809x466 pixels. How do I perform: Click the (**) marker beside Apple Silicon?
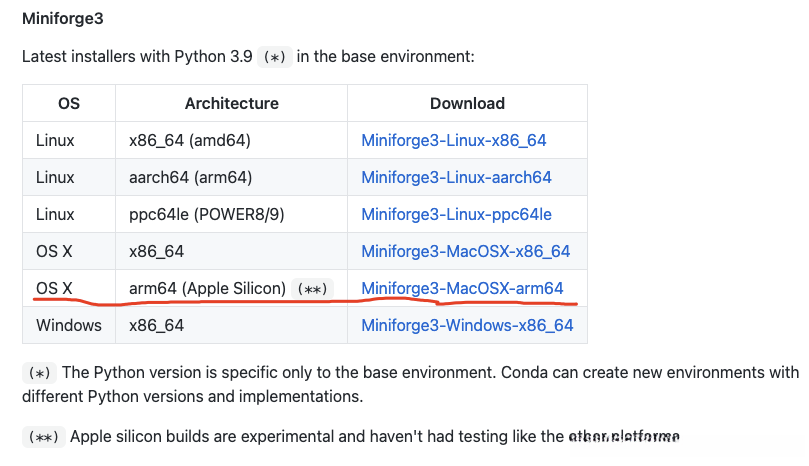click(312, 289)
